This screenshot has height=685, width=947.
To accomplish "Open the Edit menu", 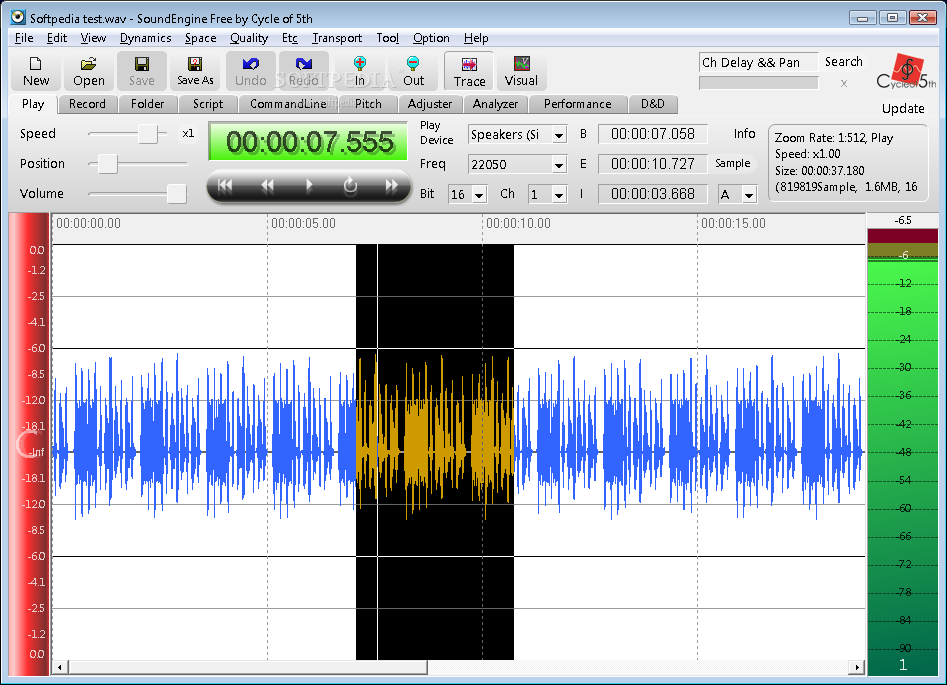I will (57, 38).
